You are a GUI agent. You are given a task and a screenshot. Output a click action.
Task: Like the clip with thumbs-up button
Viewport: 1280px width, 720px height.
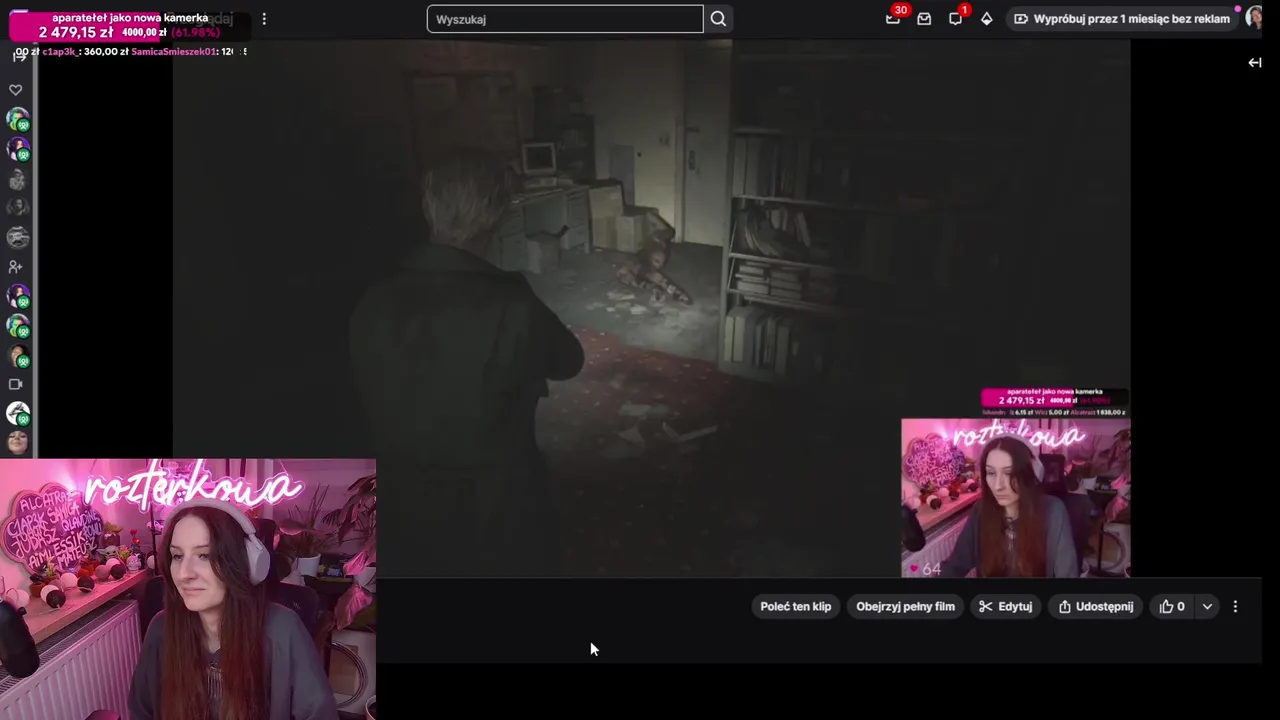tap(1172, 606)
